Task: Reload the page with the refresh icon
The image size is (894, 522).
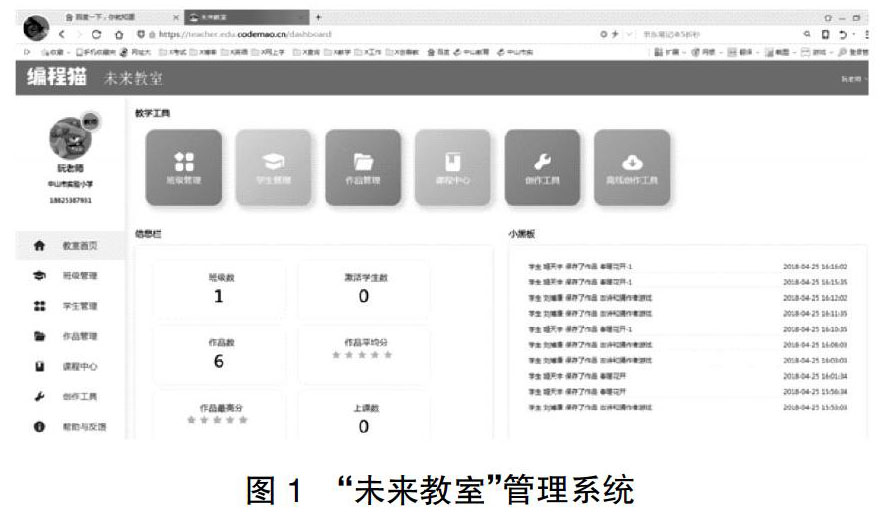Action: point(96,34)
